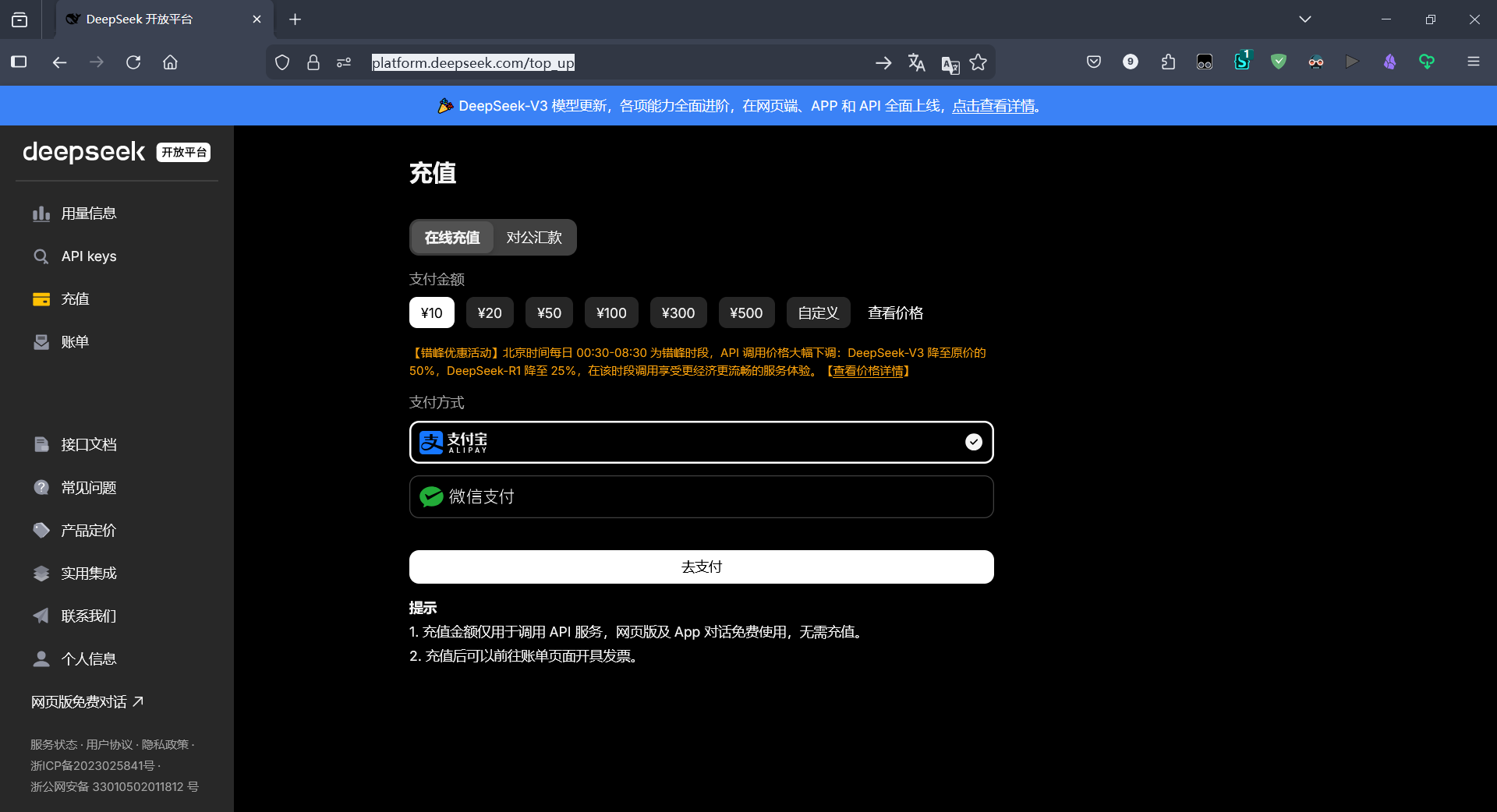Viewport: 1497px width, 812px height.
Task: Select the ¥100 top-up amount
Action: [610, 312]
